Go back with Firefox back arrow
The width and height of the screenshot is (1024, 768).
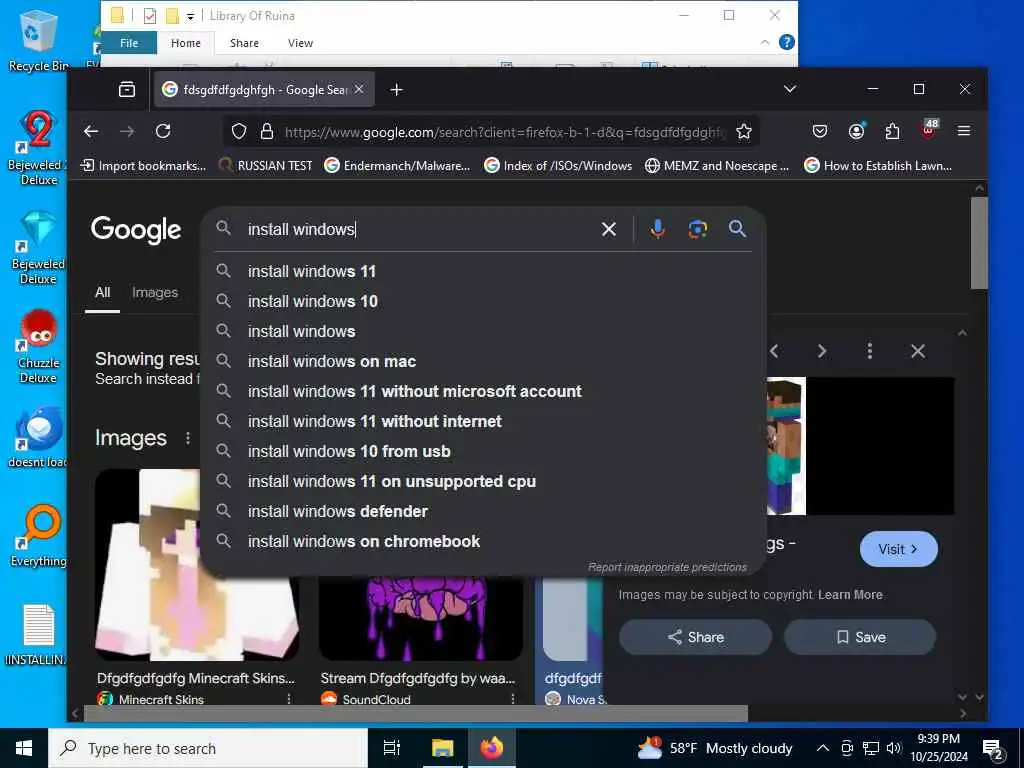click(x=91, y=131)
